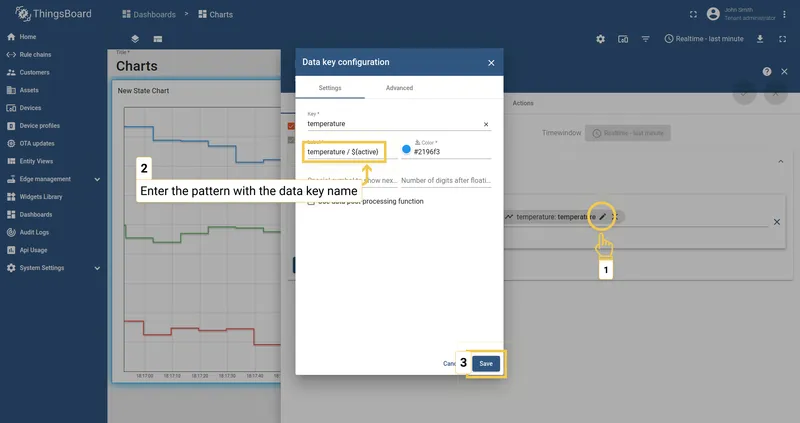Open the blue color picker swatch

(406, 149)
